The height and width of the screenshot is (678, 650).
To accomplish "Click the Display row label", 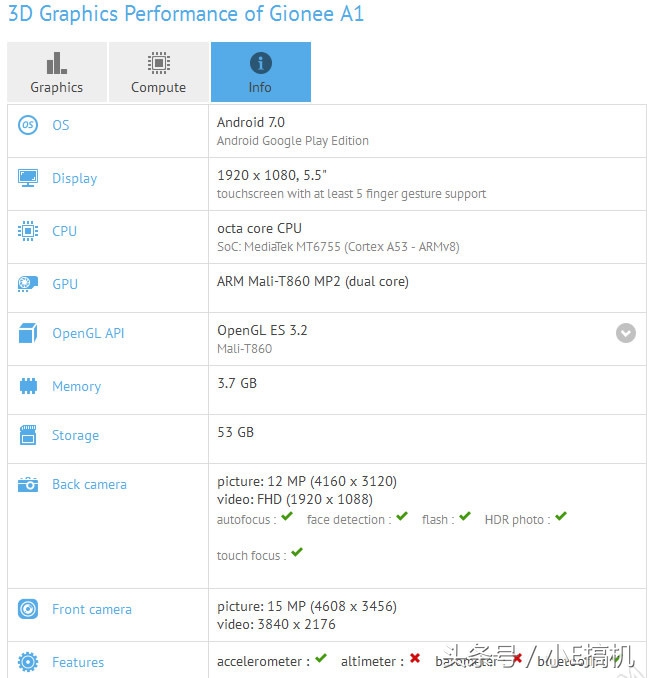I will (74, 178).
